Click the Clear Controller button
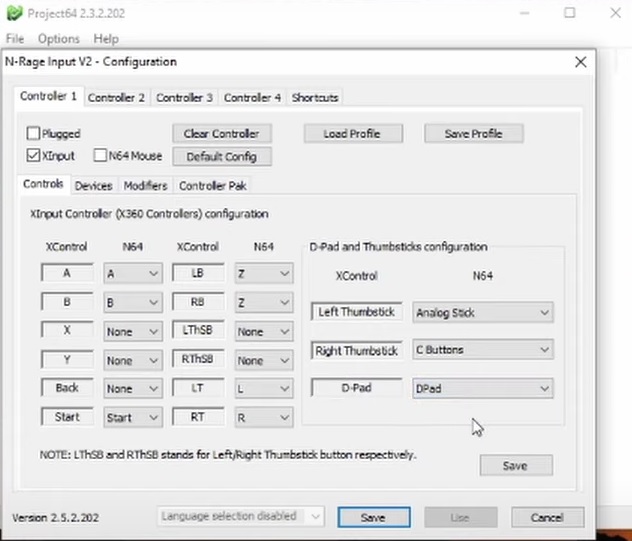The image size is (632, 541). (x=221, y=134)
